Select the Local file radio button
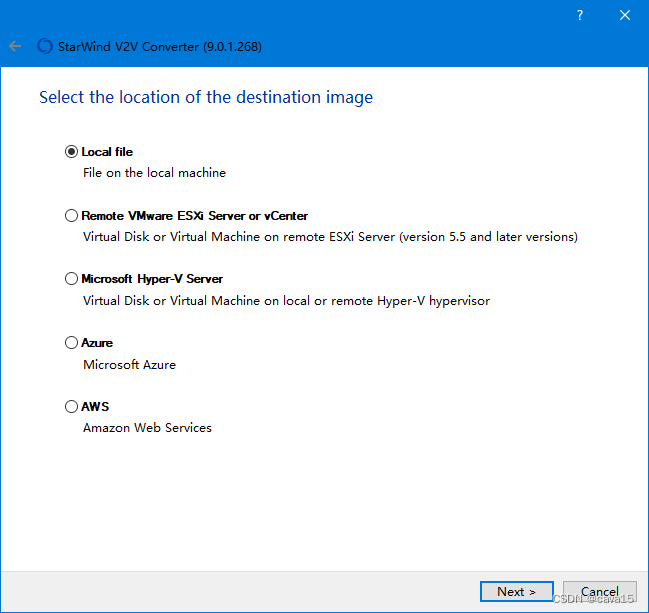 point(71,152)
